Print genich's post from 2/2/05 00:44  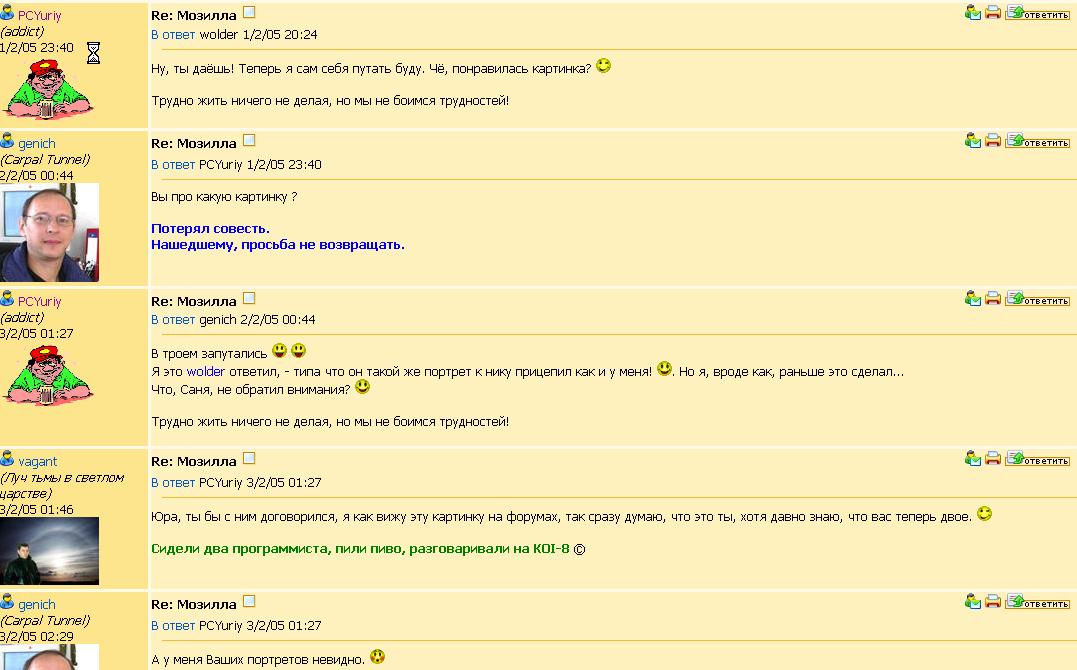pos(993,141)
